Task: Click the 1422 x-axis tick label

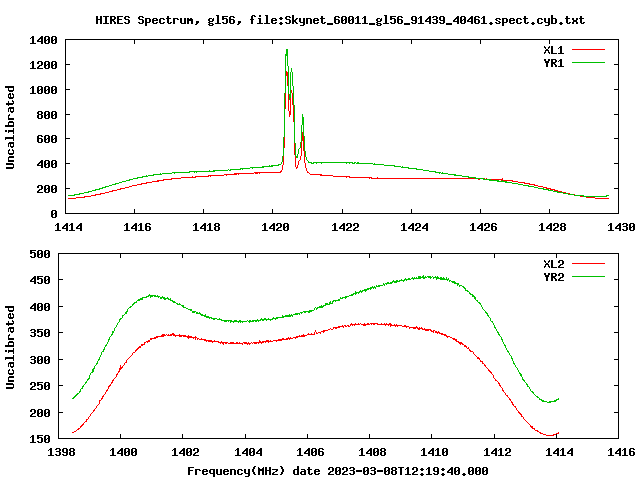Action: click(x=345, y=227)
